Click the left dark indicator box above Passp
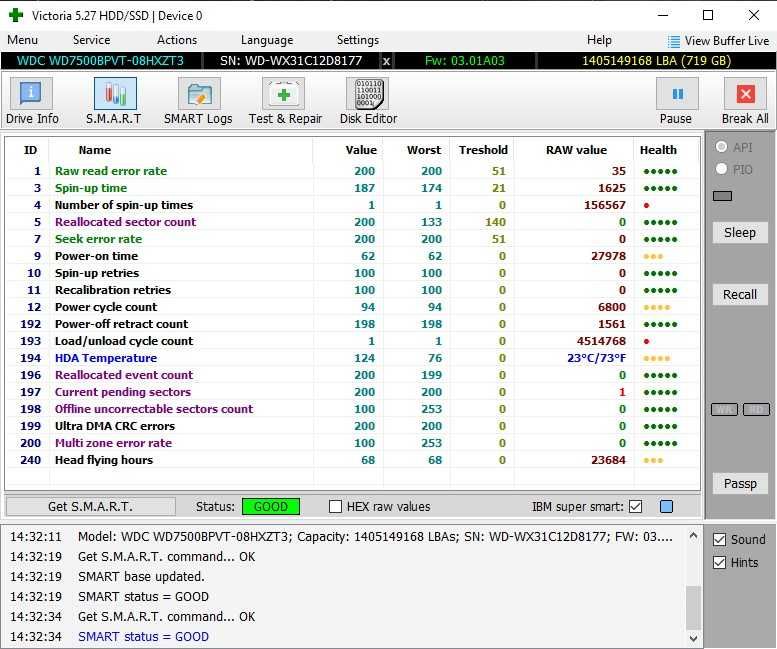The height and width of the screenshot is (649, 777). click(x=724, y=410)
